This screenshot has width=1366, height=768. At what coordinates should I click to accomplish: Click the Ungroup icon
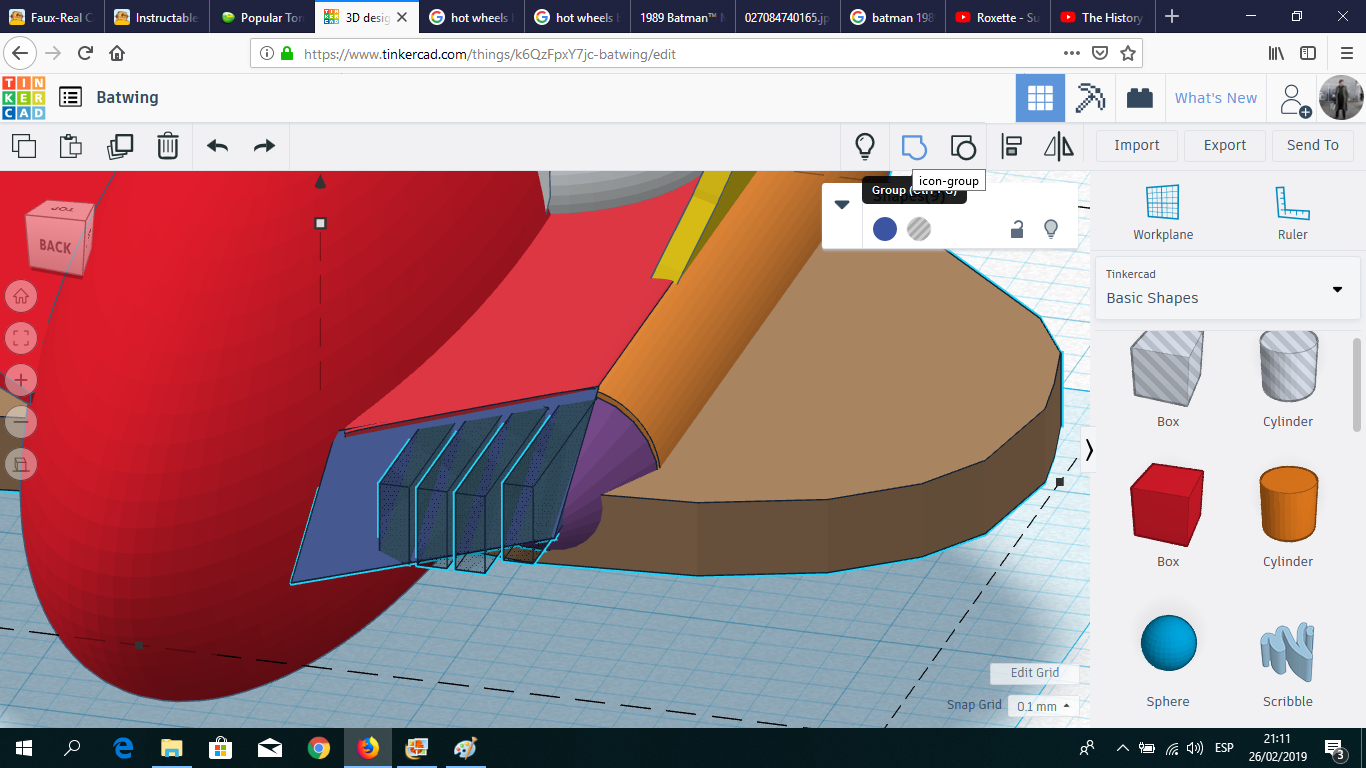[x=962, y=145]
